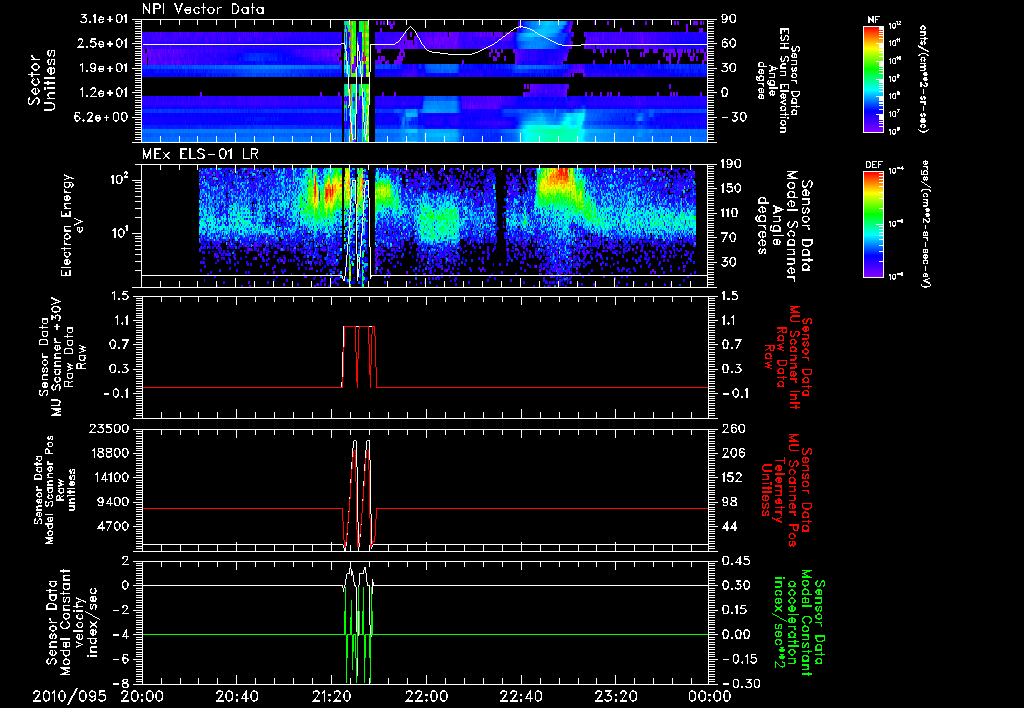Click the 00:00 time axis label
Viewport: 1024px width, 708px height.
coord(709,697)
